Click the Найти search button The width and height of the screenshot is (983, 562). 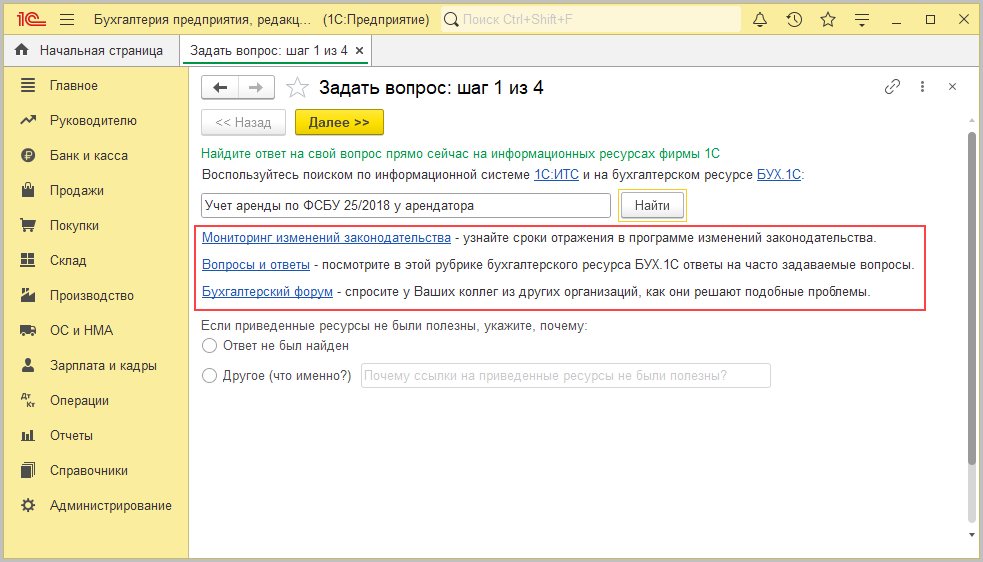click(652, 205)
